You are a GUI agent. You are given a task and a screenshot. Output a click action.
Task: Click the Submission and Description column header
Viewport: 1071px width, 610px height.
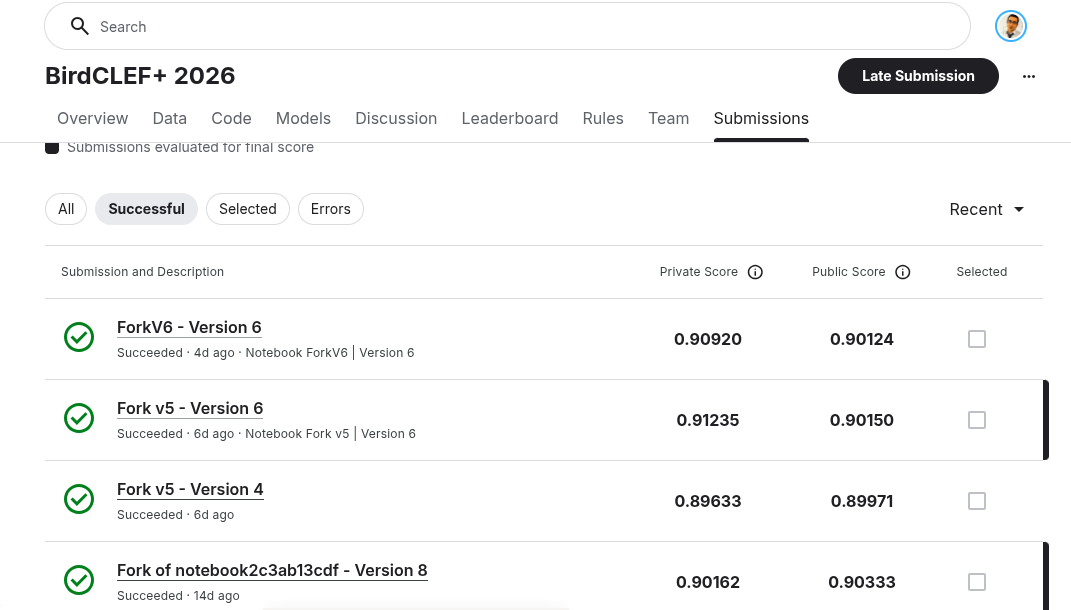pyautogui.click(x=142, y=272)
